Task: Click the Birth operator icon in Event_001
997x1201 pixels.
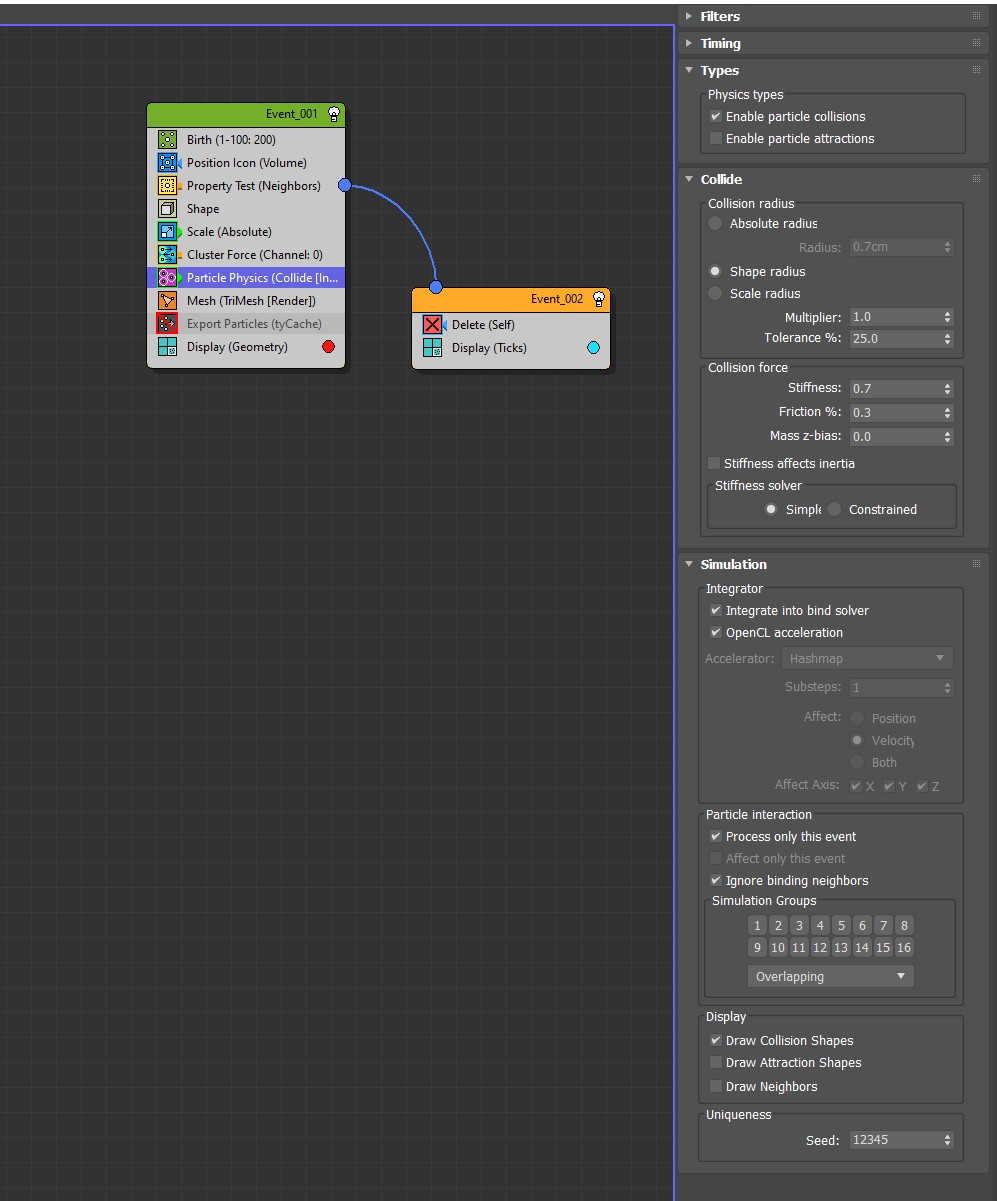Action: point(168,140)
